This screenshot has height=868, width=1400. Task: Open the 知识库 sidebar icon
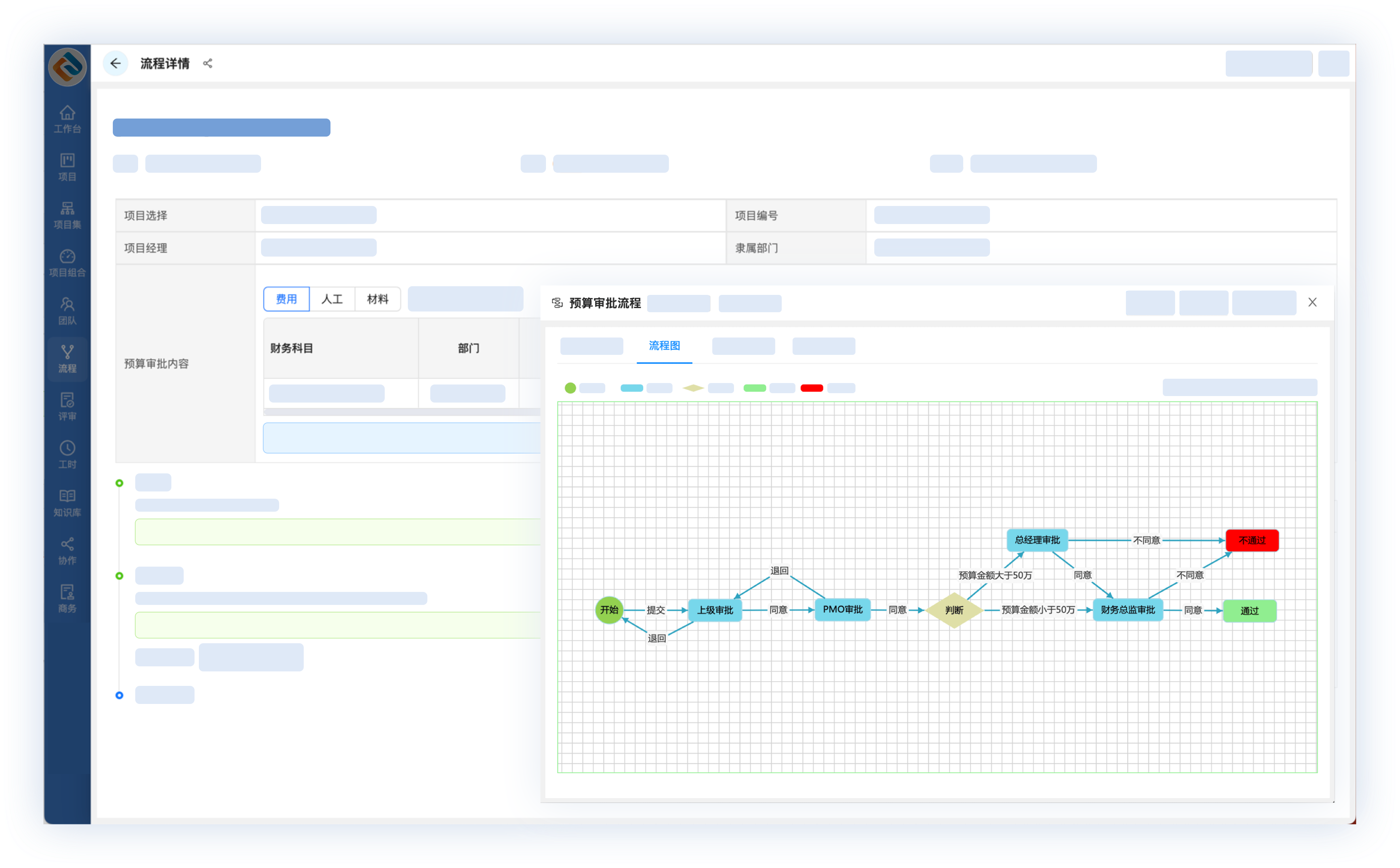coord(67,502)
